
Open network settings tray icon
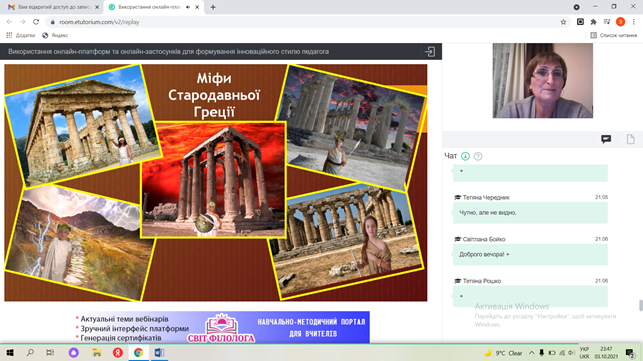click(x=562, y=353)
